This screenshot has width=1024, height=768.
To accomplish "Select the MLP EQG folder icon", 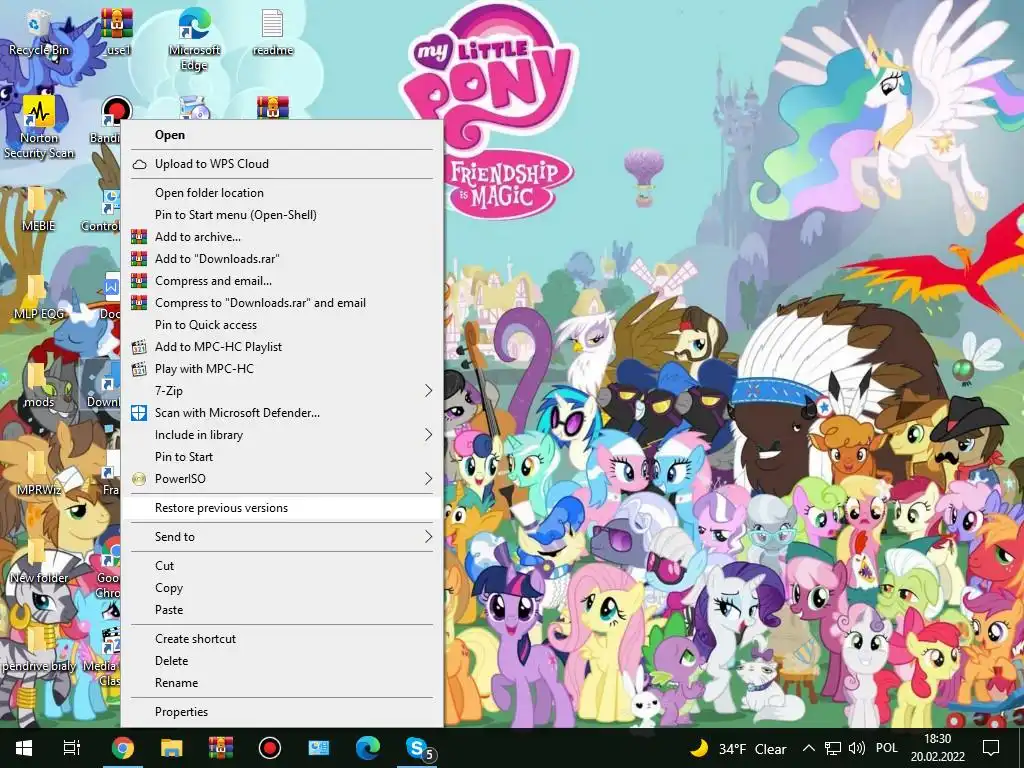I will tap(39, 297).
